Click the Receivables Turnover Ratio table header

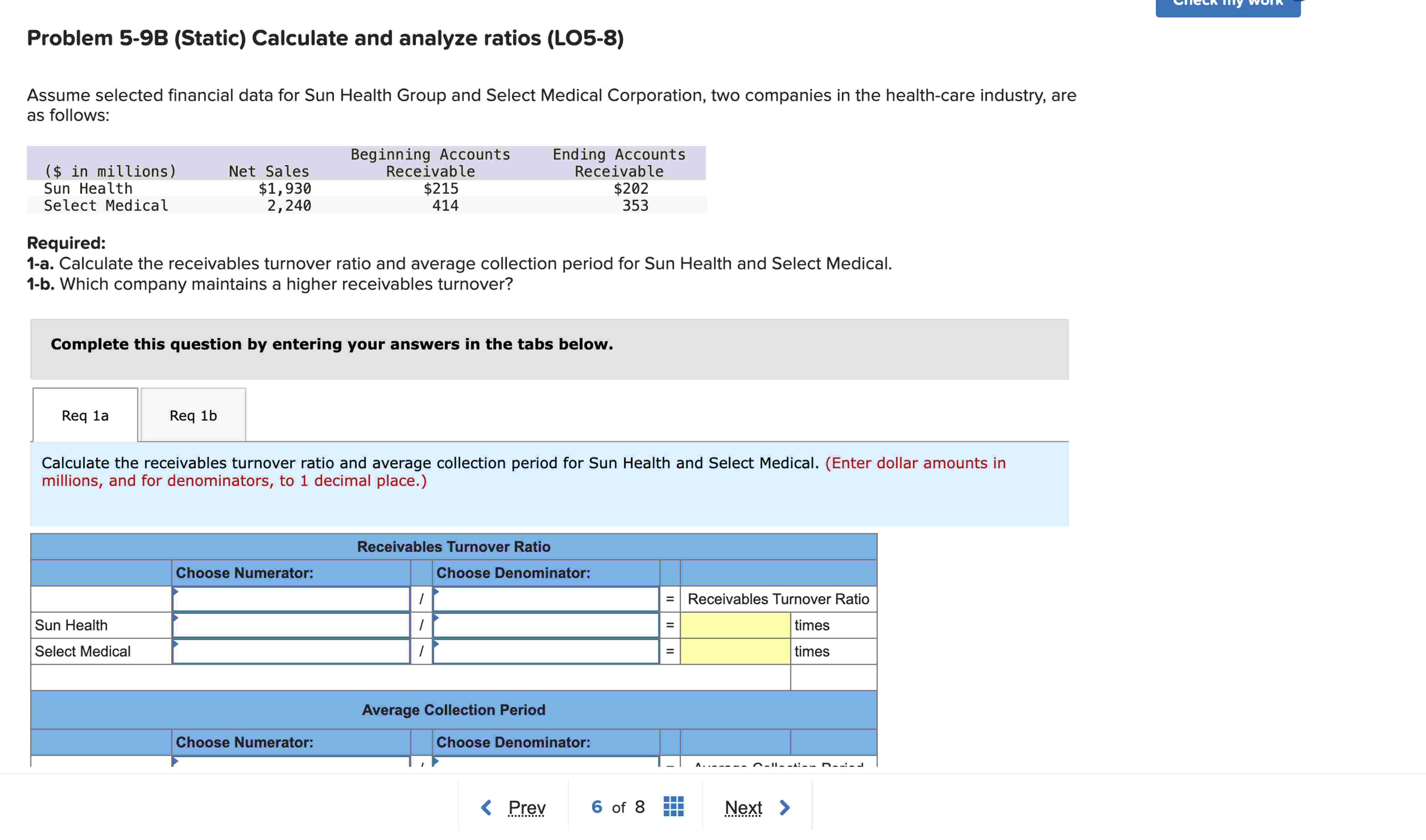coord(453,547)
